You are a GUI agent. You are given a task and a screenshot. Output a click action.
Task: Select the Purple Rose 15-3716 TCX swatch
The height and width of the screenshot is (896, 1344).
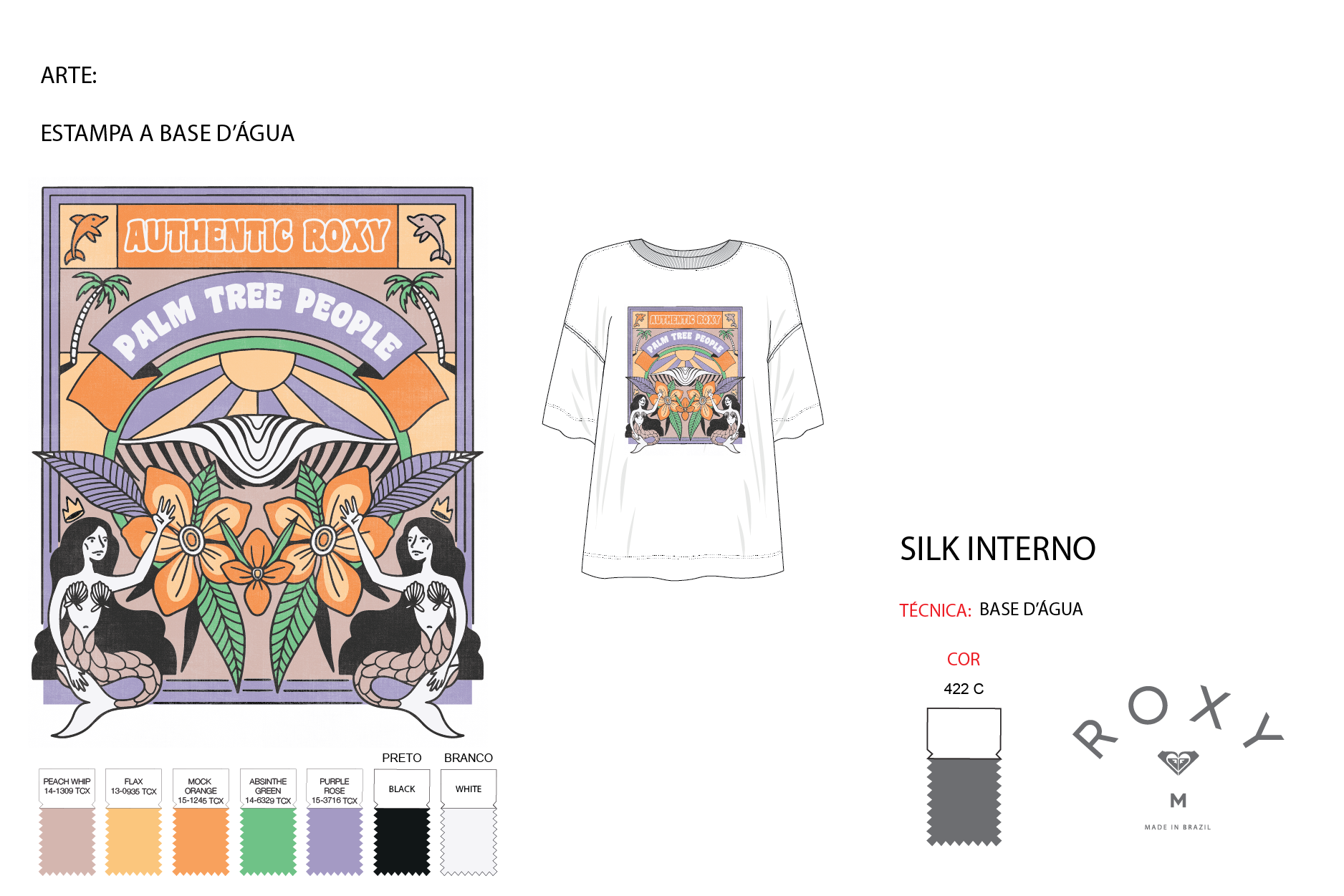[335, 822]
